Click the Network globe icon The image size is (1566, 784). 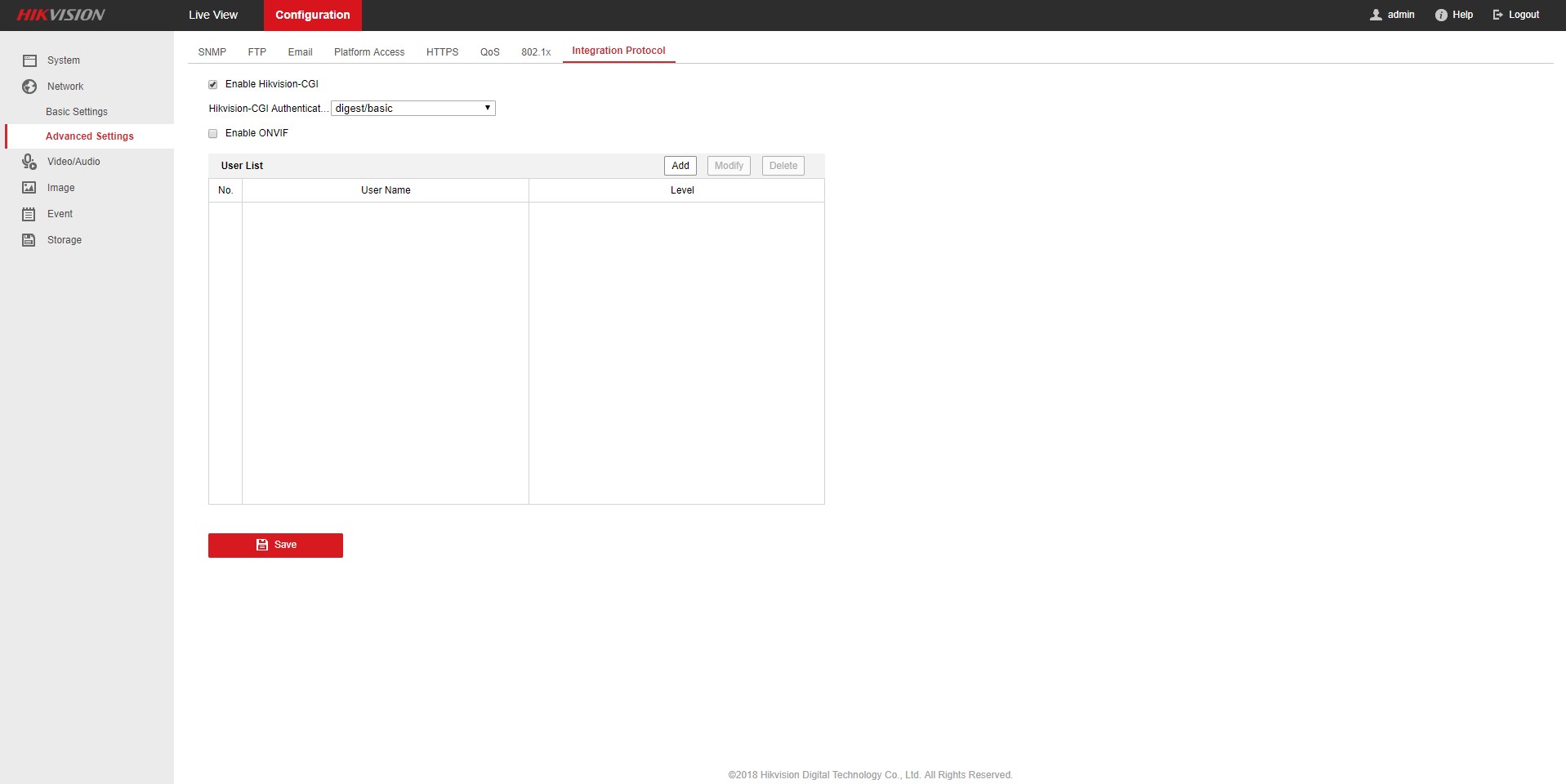pos(29,87)
